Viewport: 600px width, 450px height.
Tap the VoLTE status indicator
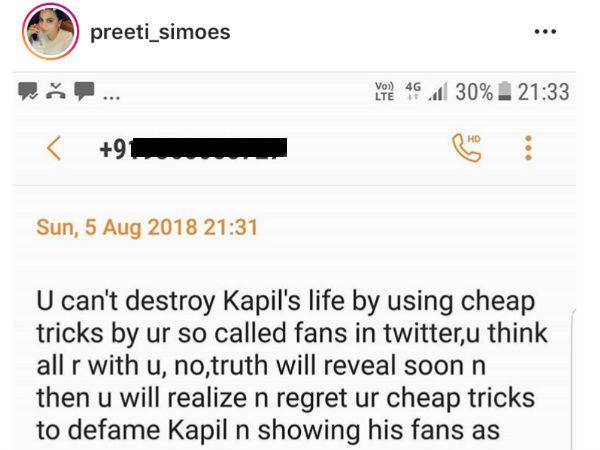coord(383,92)
